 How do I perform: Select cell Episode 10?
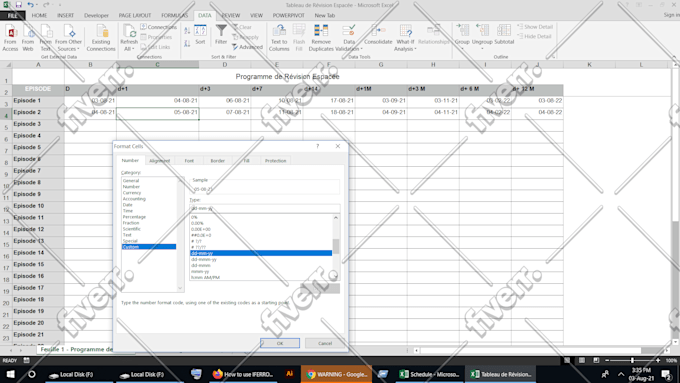(x=38, y=206)
